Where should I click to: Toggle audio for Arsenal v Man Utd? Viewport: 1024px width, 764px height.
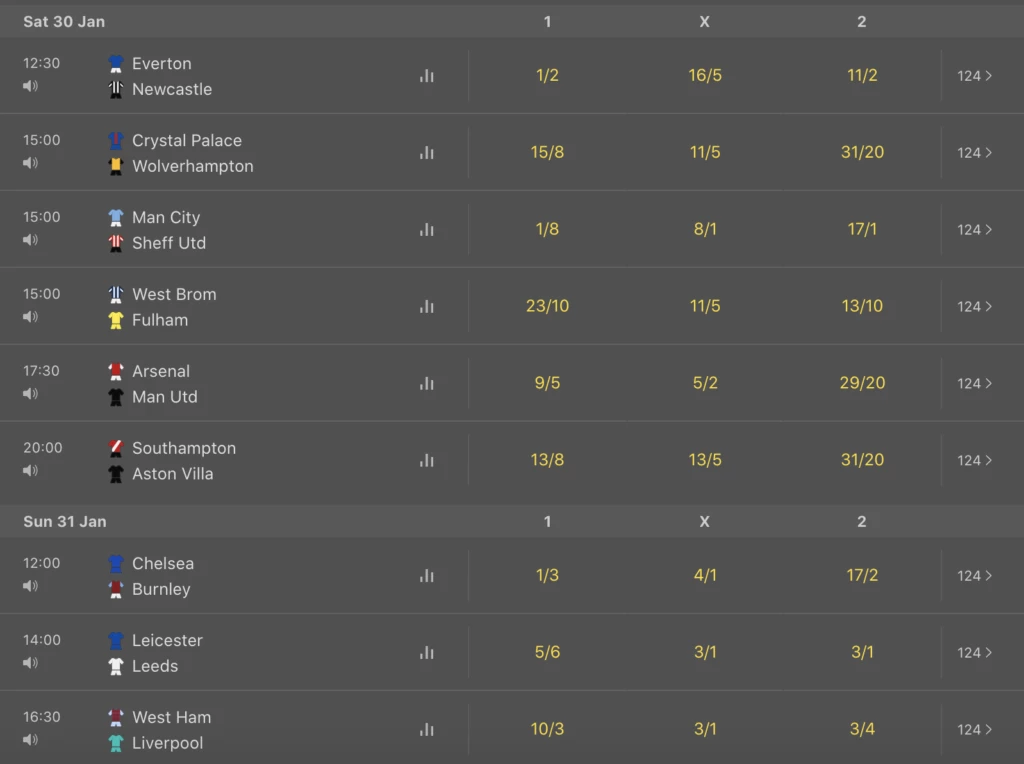[x=30, y=394]
